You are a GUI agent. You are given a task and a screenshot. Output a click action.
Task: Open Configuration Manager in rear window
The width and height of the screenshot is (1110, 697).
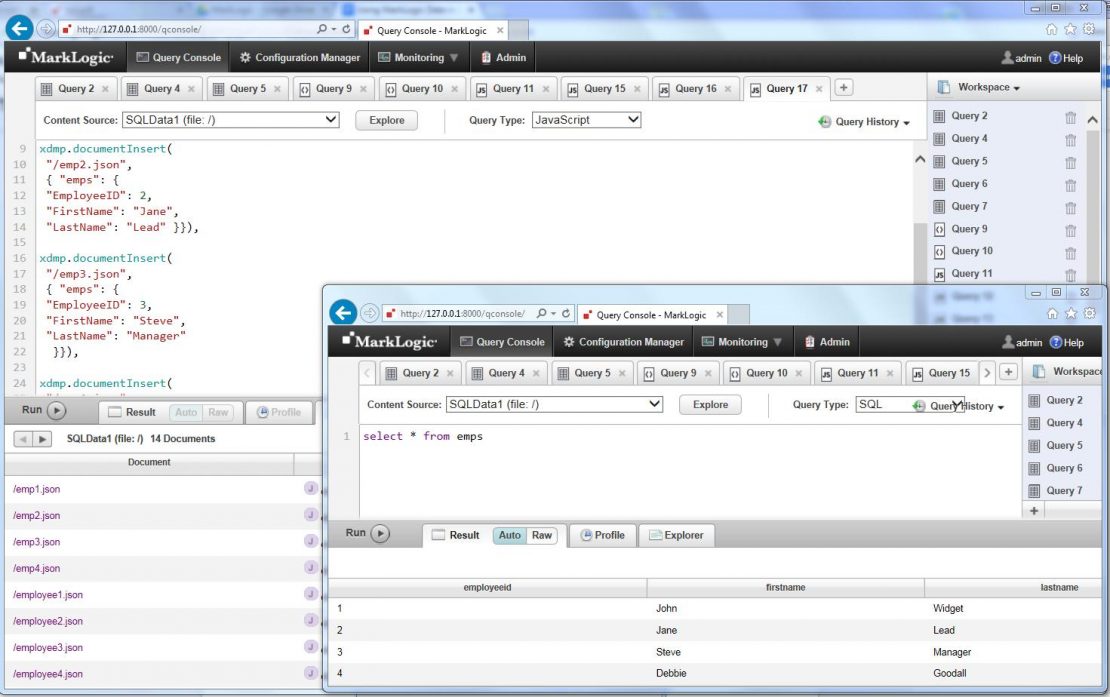click(x=299, y=57)
